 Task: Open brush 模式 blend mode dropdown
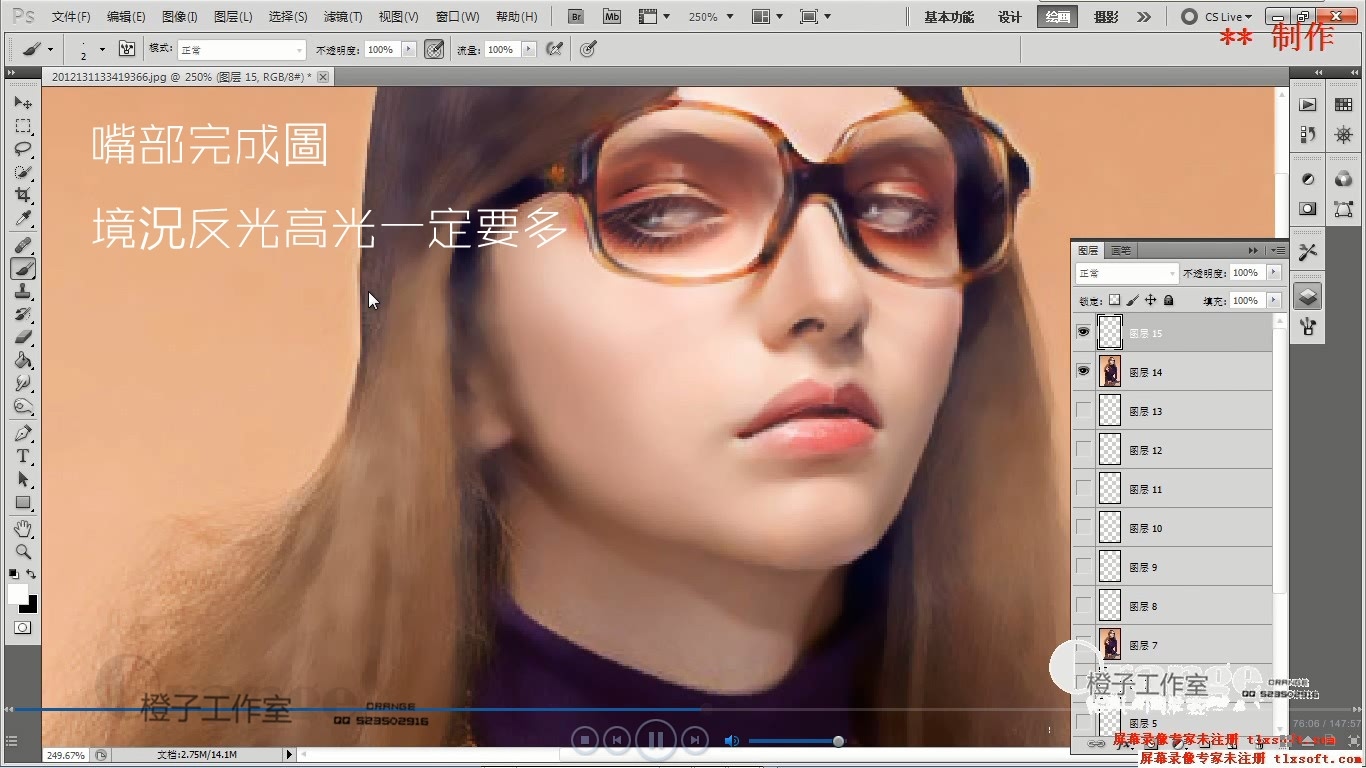pyautogui.click(x=241, y=49)
